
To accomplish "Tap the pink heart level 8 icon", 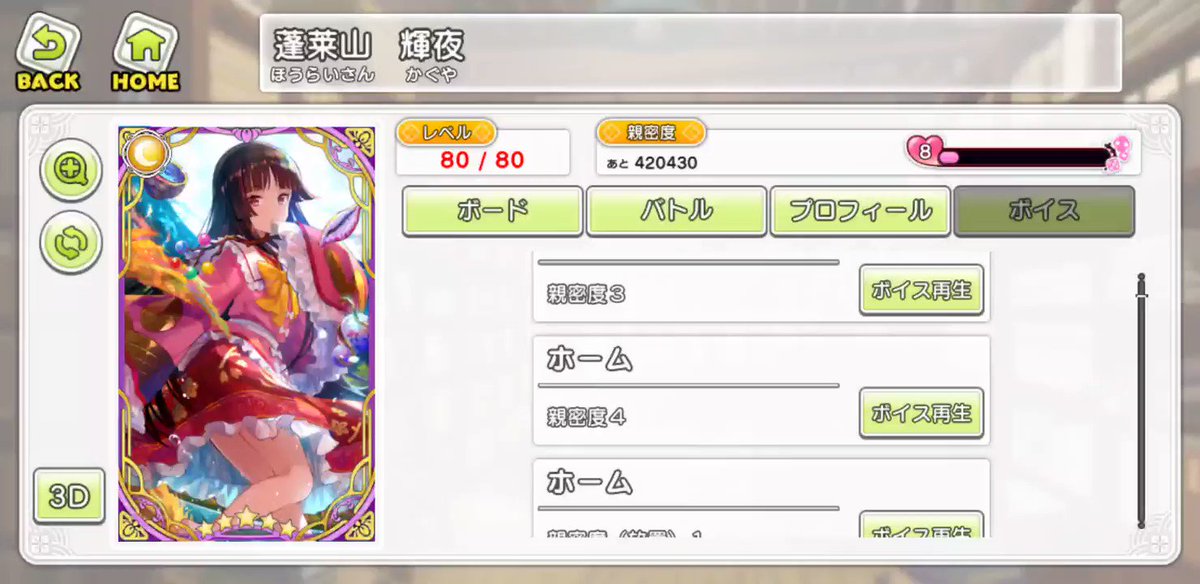I will click(x=925, y=152).
